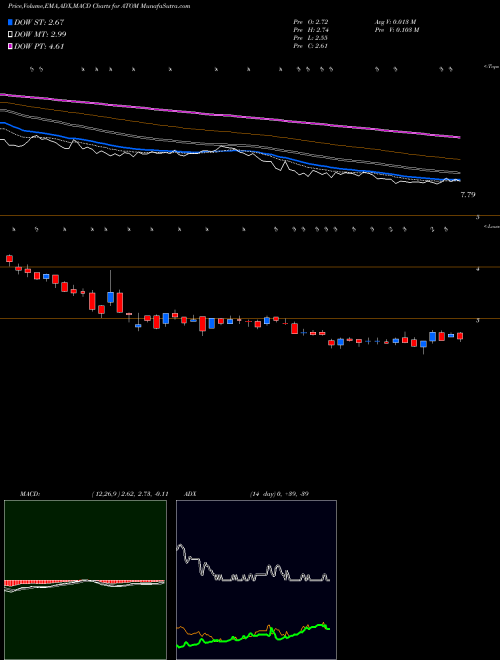Click the ADX '(14 day) 6, +39, -39' readout
The height and width of the screenshot is (660, 500).
tap(278, 494)
